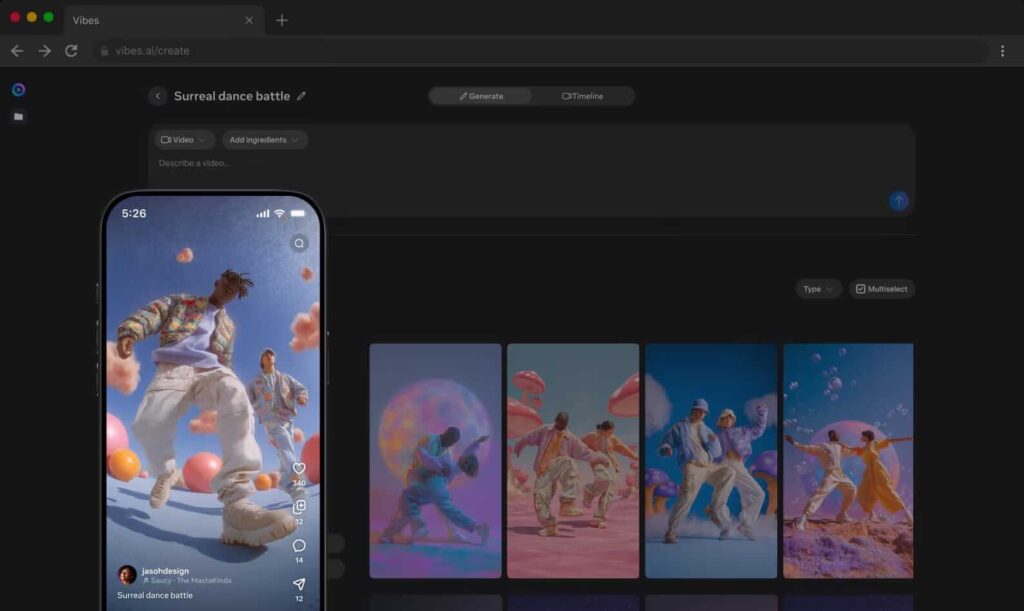This screenshot has height=611, width=1024.
Task: Open the Vibes home icon in the sidebar
Action: pyautogui.click(x=18, y=89)
